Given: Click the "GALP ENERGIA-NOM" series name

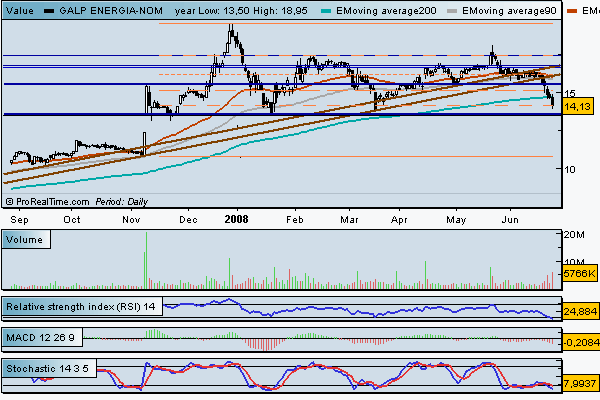Looking at the screenshot, I should tap(111, 11).
